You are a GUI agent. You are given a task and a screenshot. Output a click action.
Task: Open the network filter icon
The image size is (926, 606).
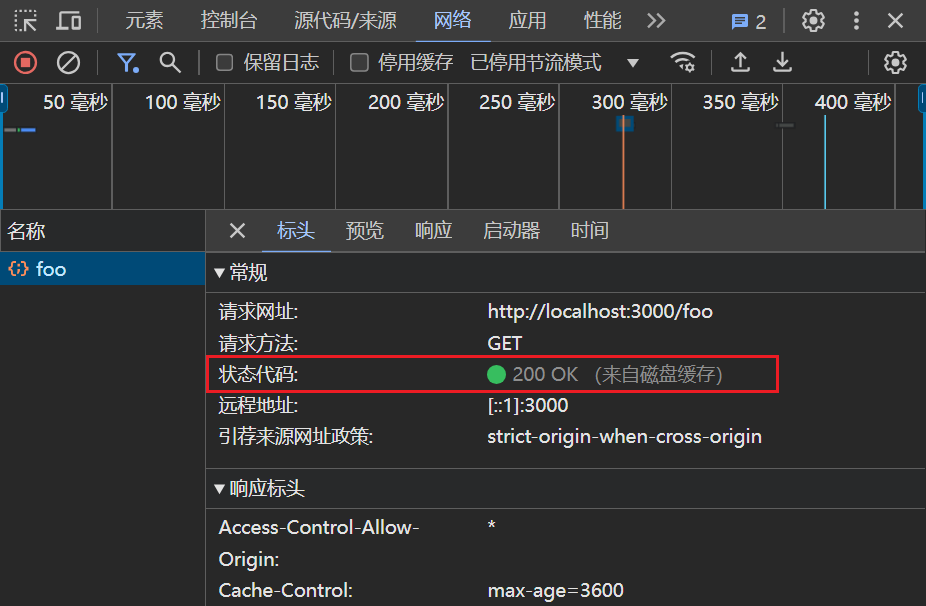click(127, 62)
